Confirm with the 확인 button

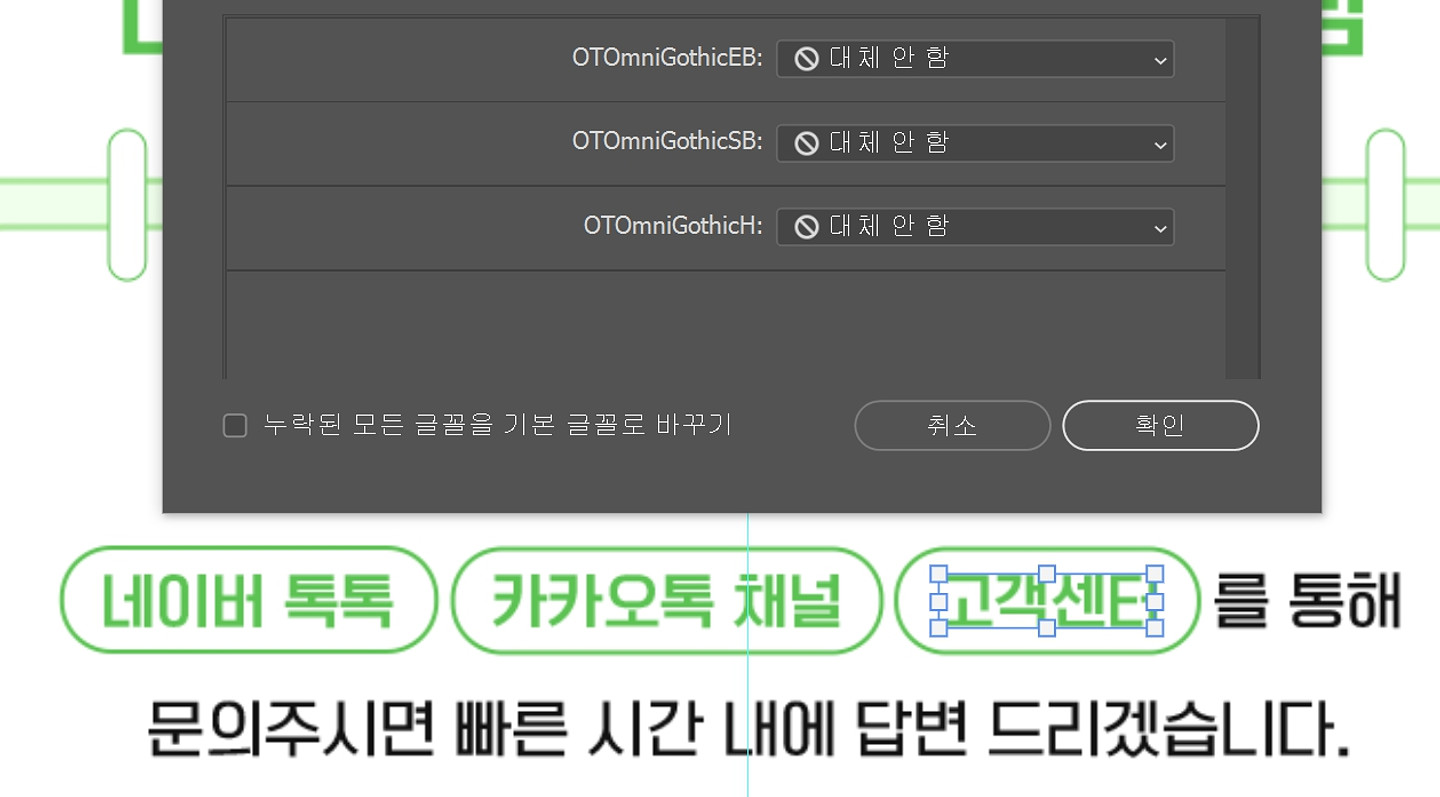(x=1160, y=426)
